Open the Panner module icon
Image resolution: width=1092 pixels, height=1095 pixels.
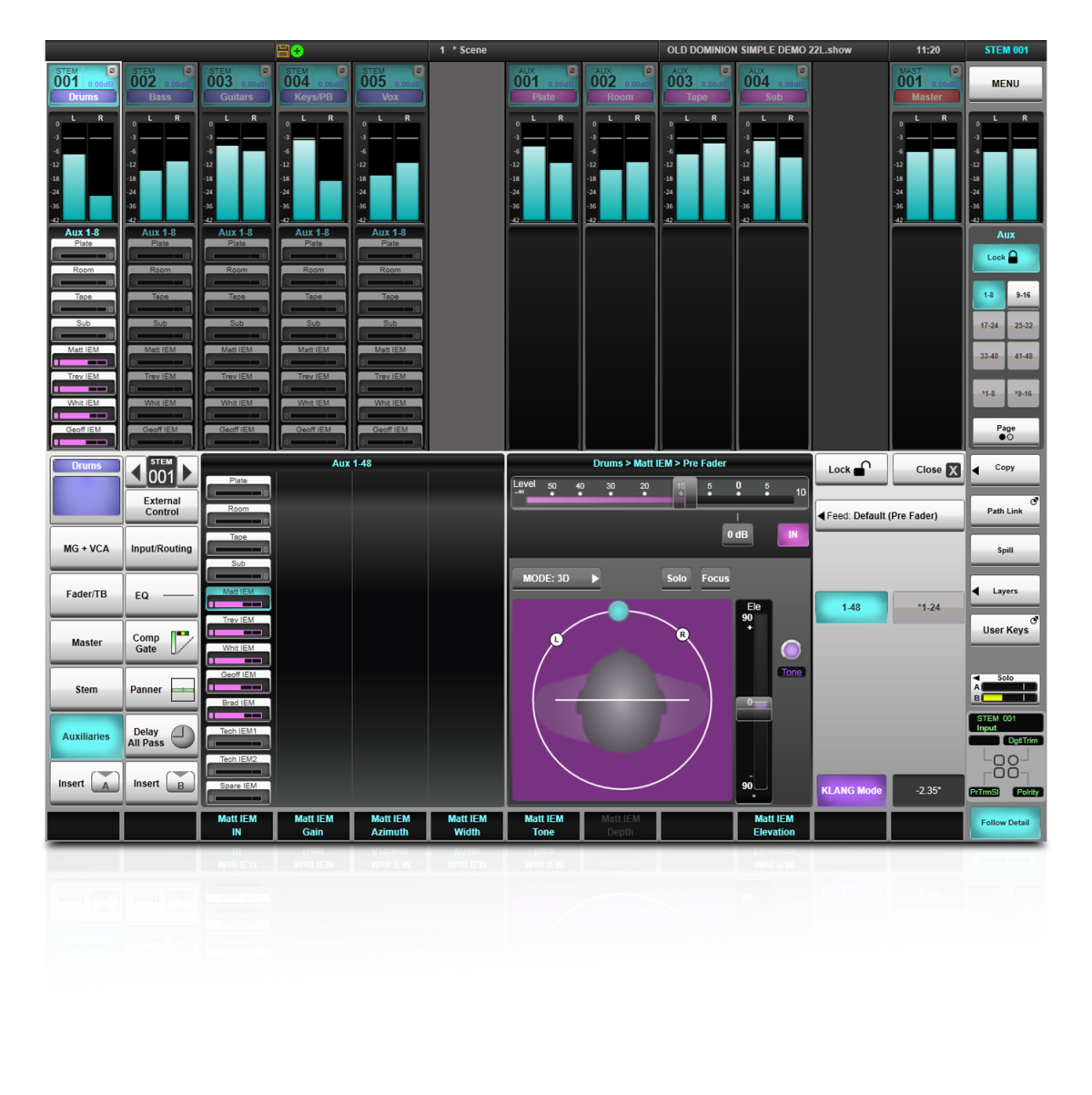coord(183,690)
